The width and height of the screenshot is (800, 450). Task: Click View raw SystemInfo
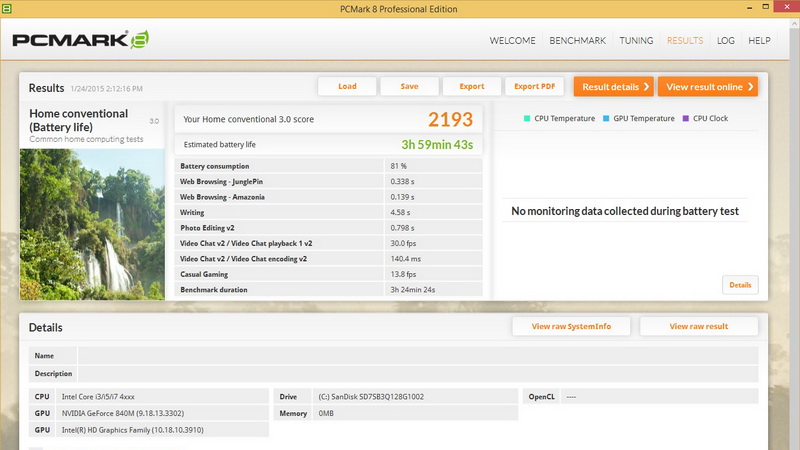[x=571, y=326]
